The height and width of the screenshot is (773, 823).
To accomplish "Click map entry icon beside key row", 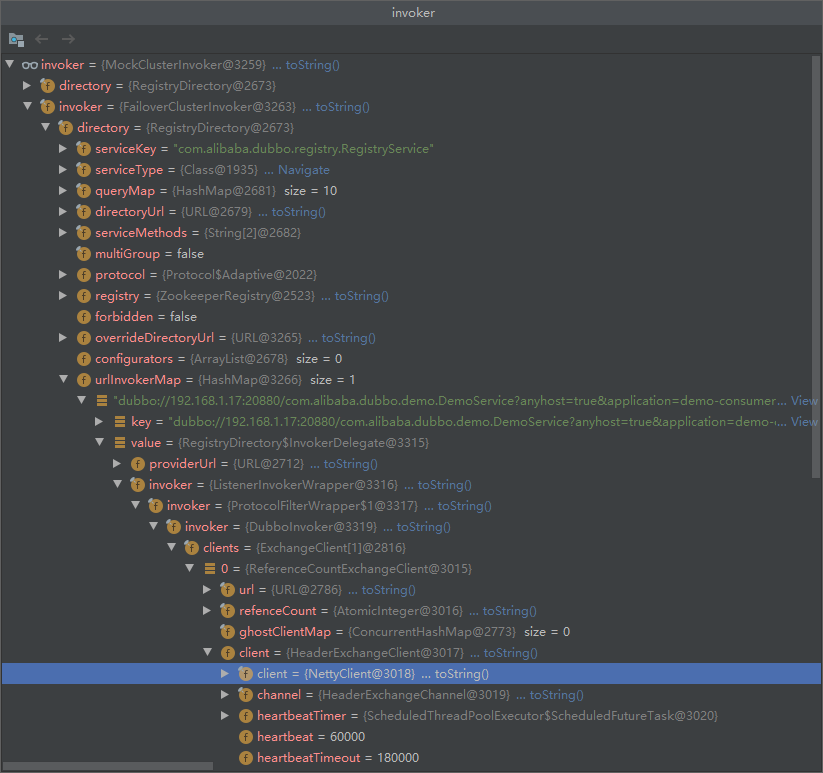I will (120, 421).
